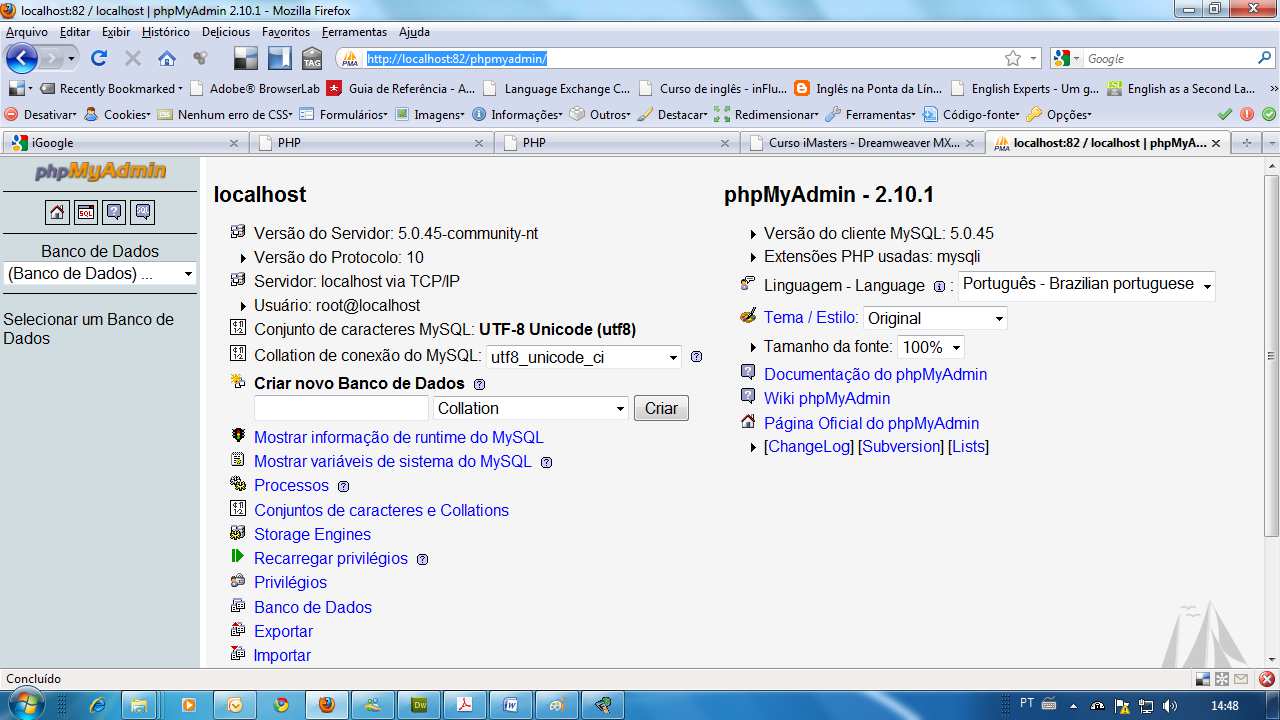Click the Tema / Estilo link
The image size is (1280, 720).
click(810, 317)
